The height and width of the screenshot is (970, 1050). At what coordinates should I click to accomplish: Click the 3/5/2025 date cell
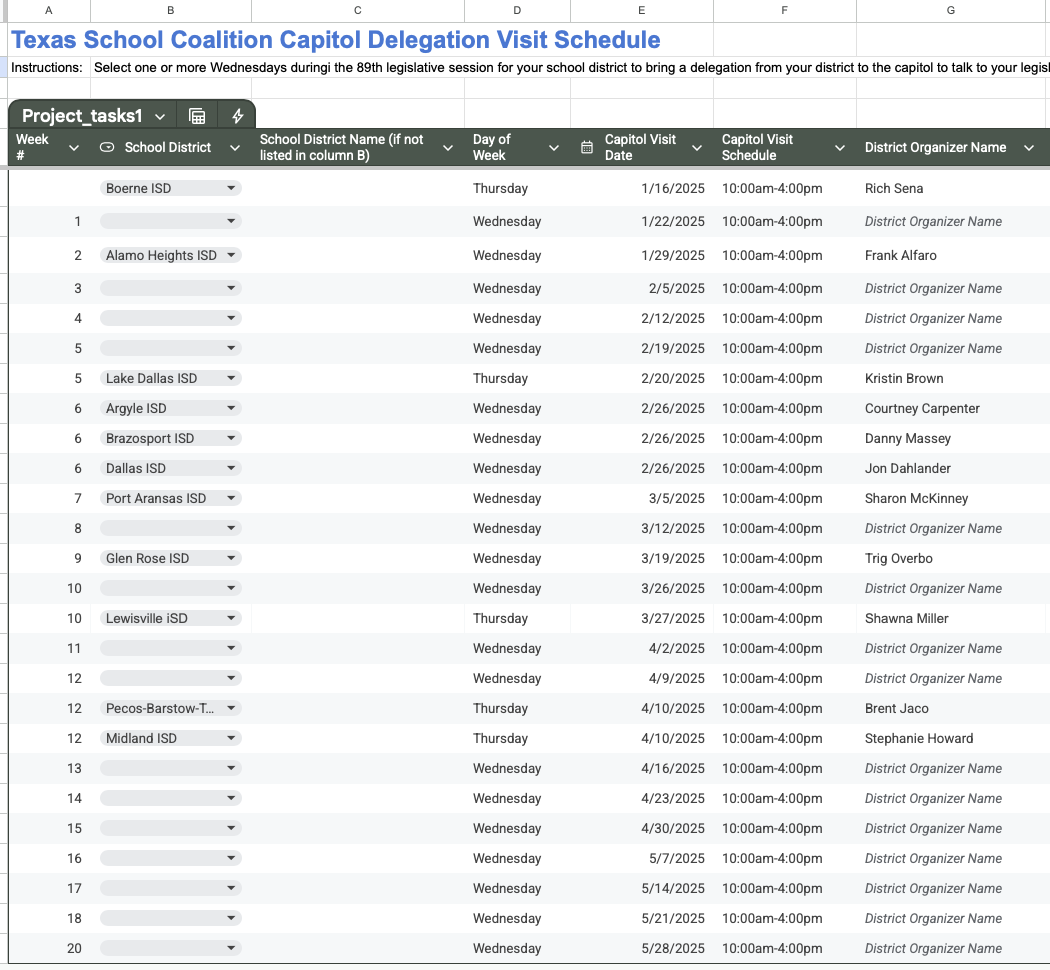click(642, 498)
